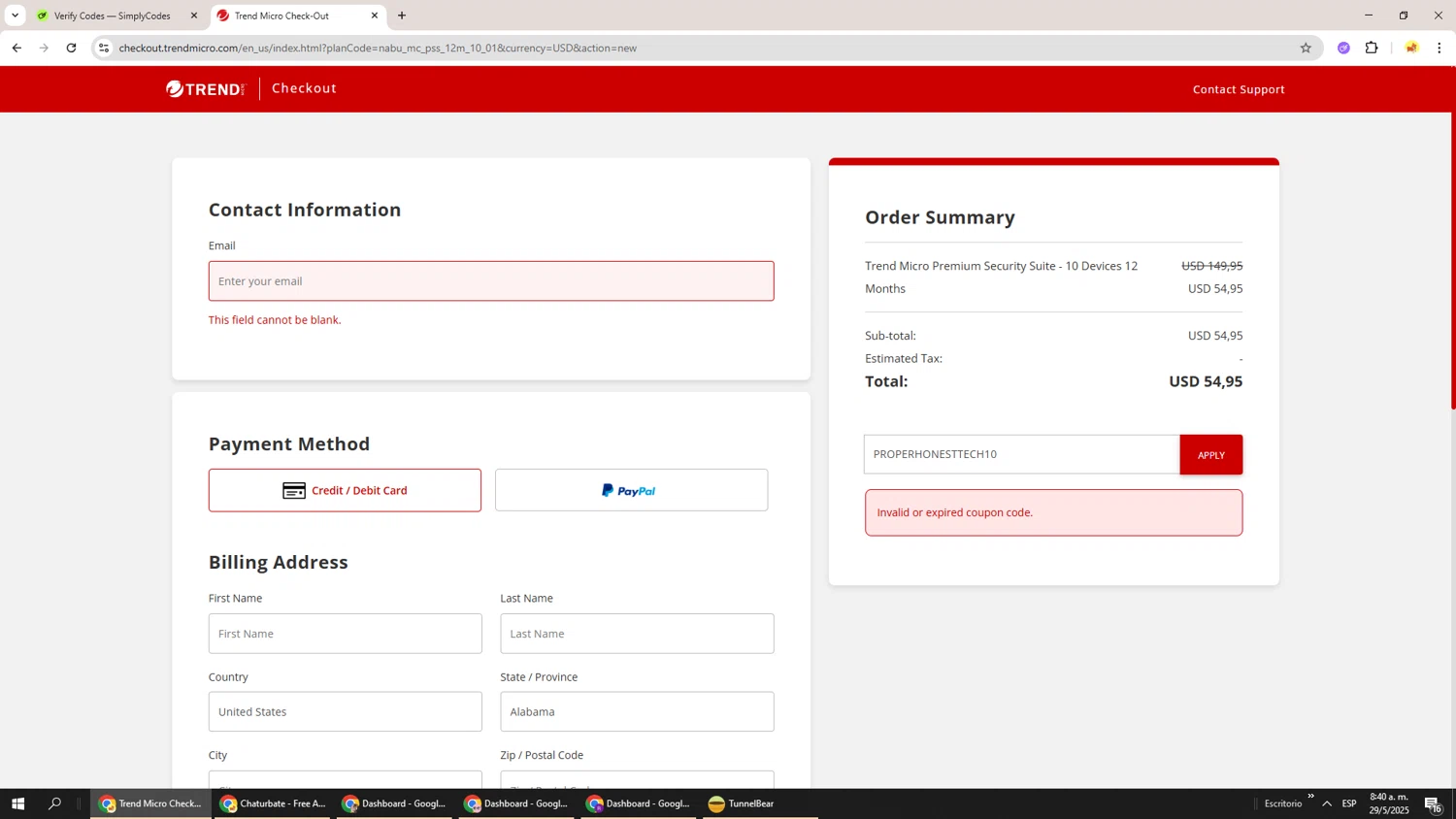Show hidden system tray icons chevron
Viewport: 1456px width, 819px height.
[1327, 803]
